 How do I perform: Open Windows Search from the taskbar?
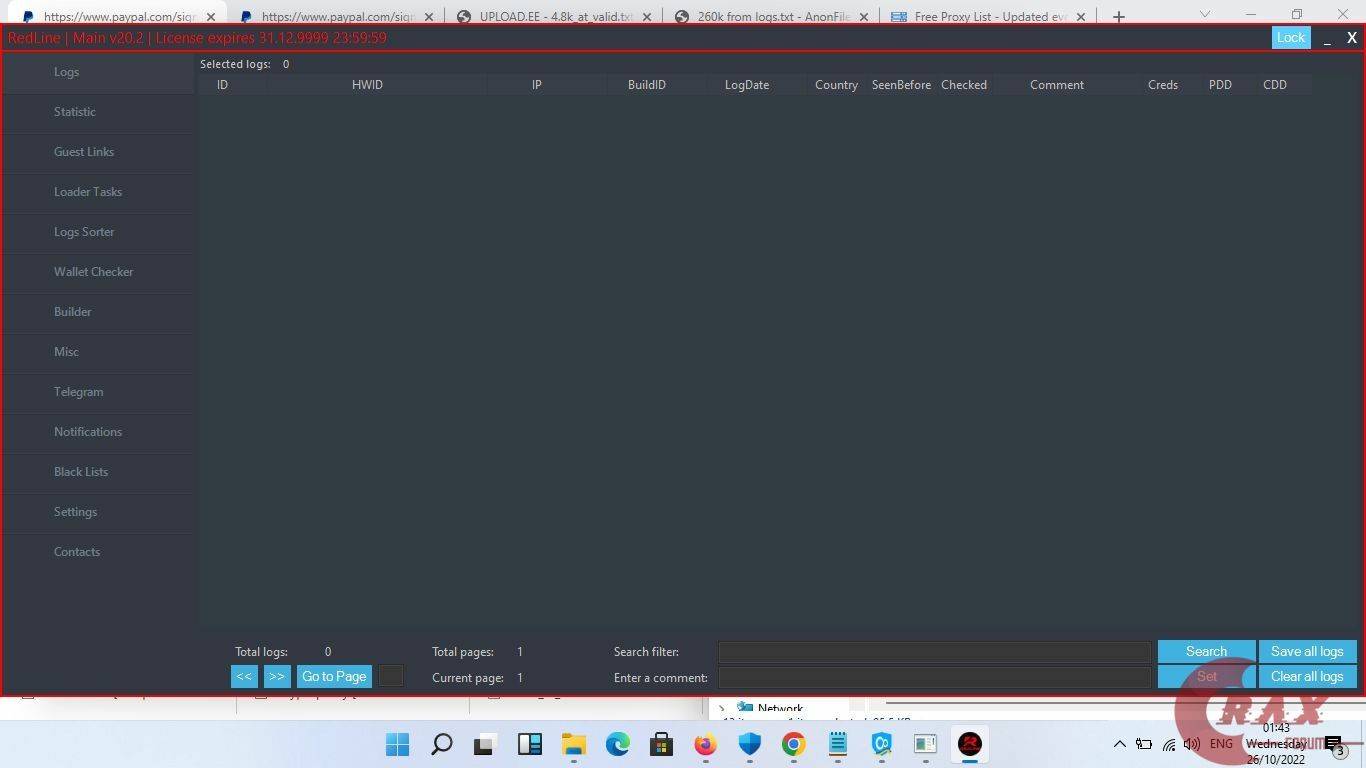(441, 744)
